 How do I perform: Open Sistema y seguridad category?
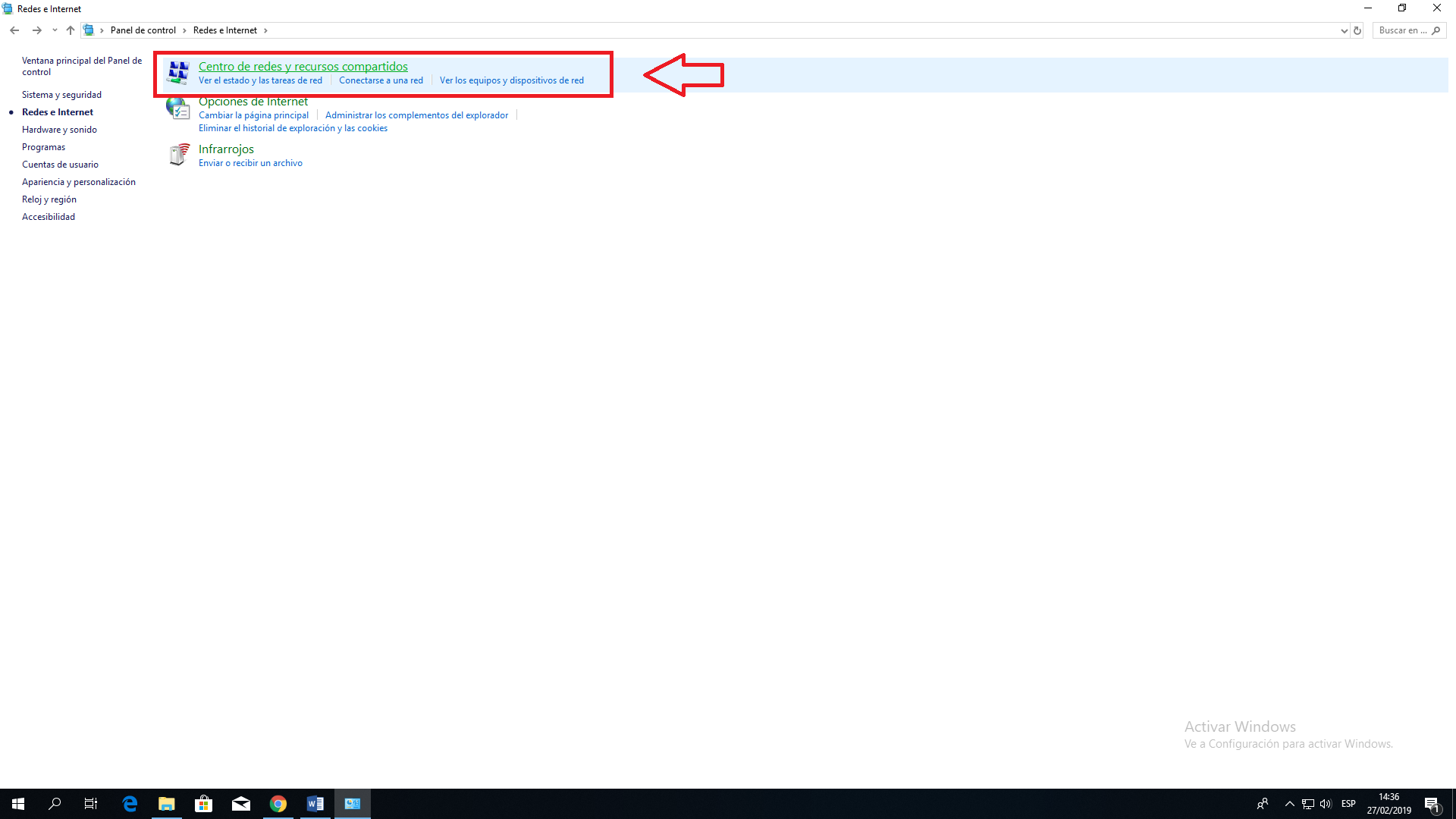pos(61,95)
